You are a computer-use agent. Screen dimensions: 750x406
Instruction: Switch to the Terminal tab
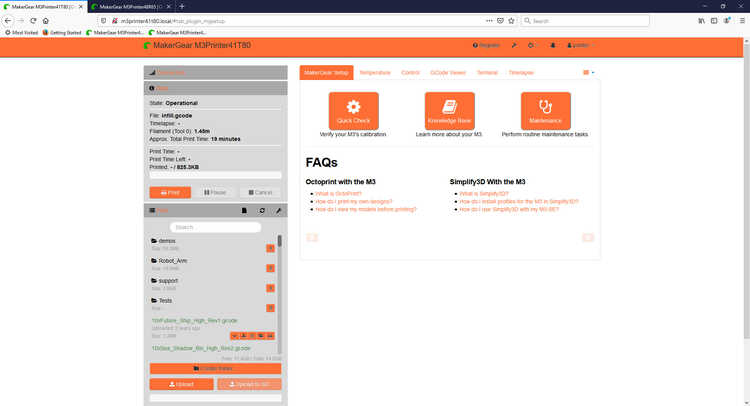[x=487, y=73]
